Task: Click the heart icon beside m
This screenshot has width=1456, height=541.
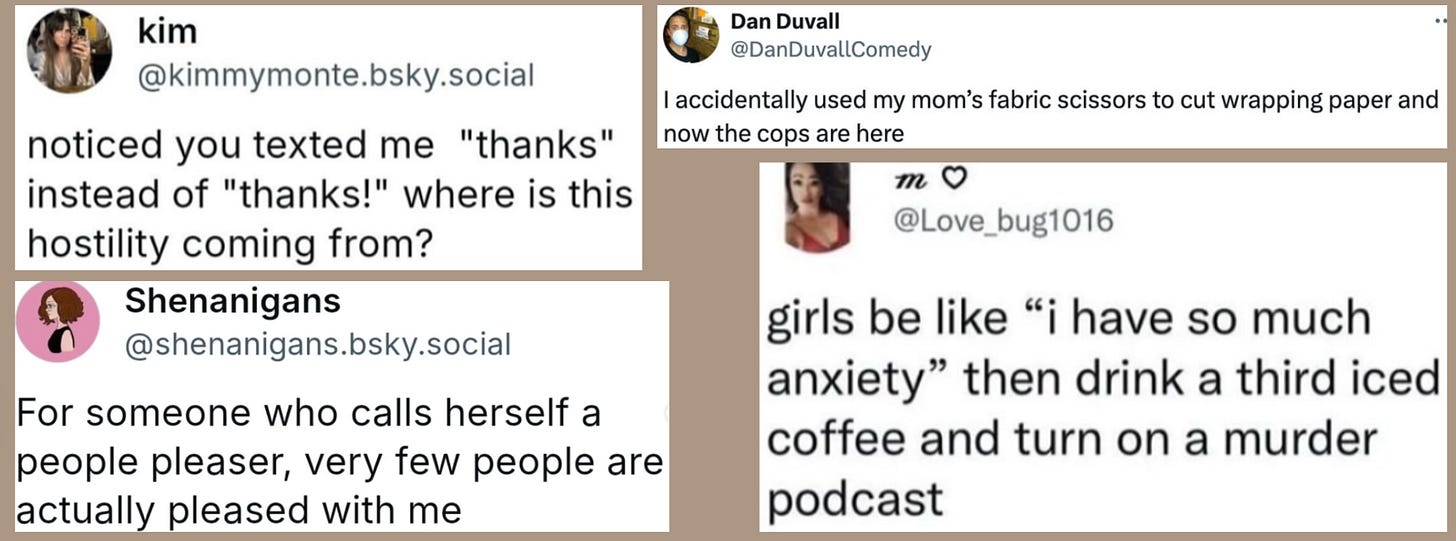Action: point(956,179)
